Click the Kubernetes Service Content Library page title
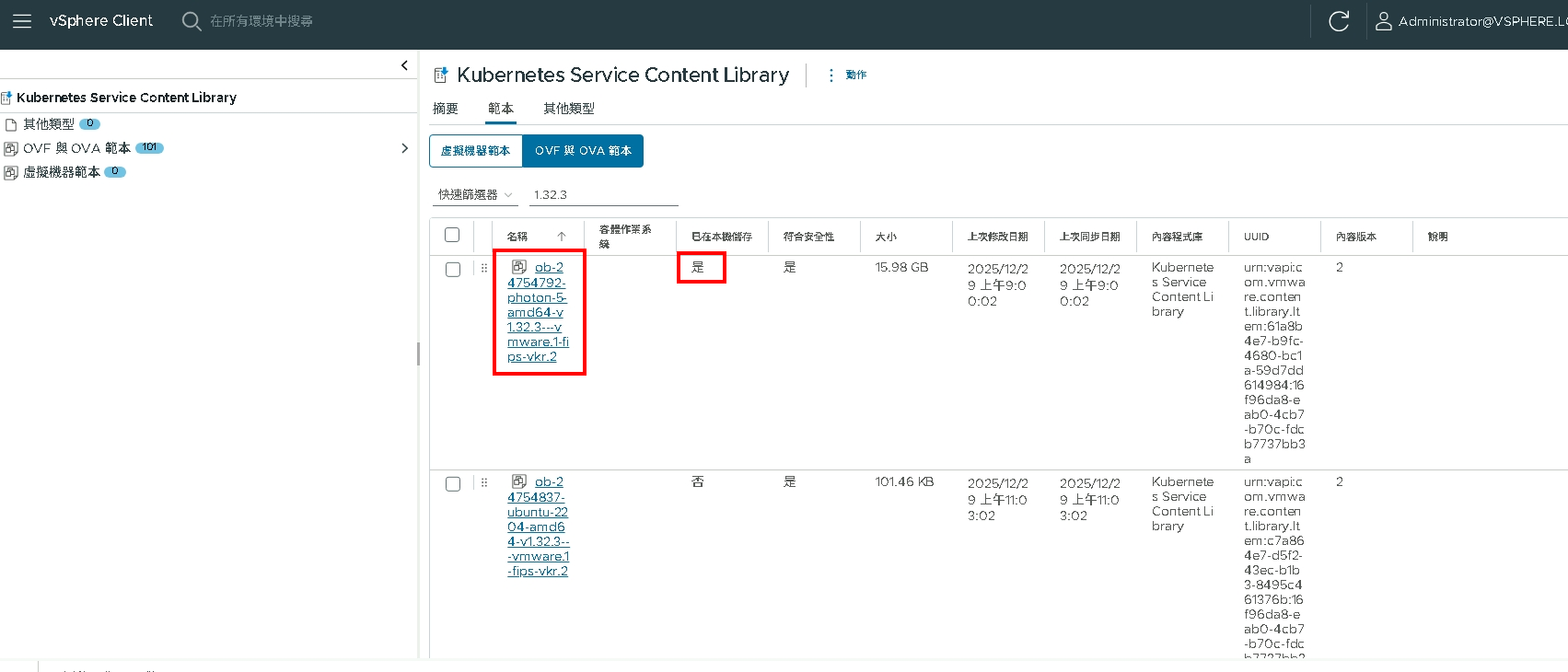Screen dimensions: 1568x672 pyautogui.click(x=622, y=75)
